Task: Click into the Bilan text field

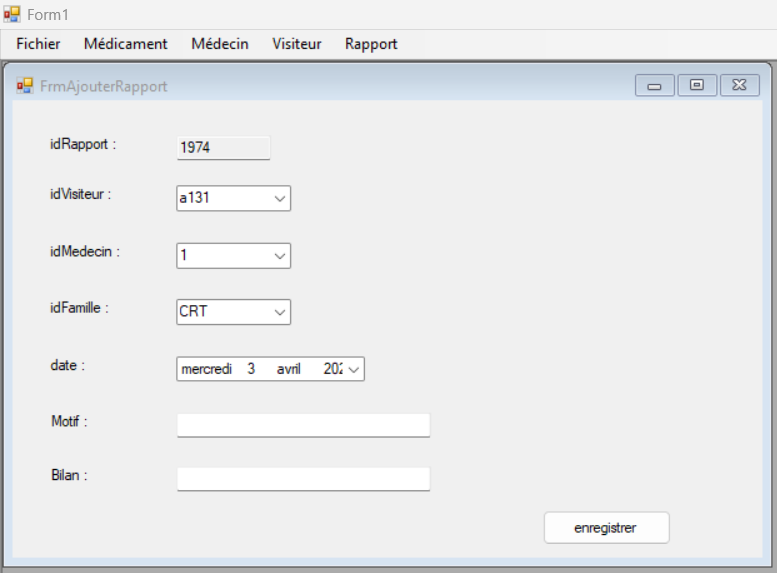Action: click(x=303, y=479)
